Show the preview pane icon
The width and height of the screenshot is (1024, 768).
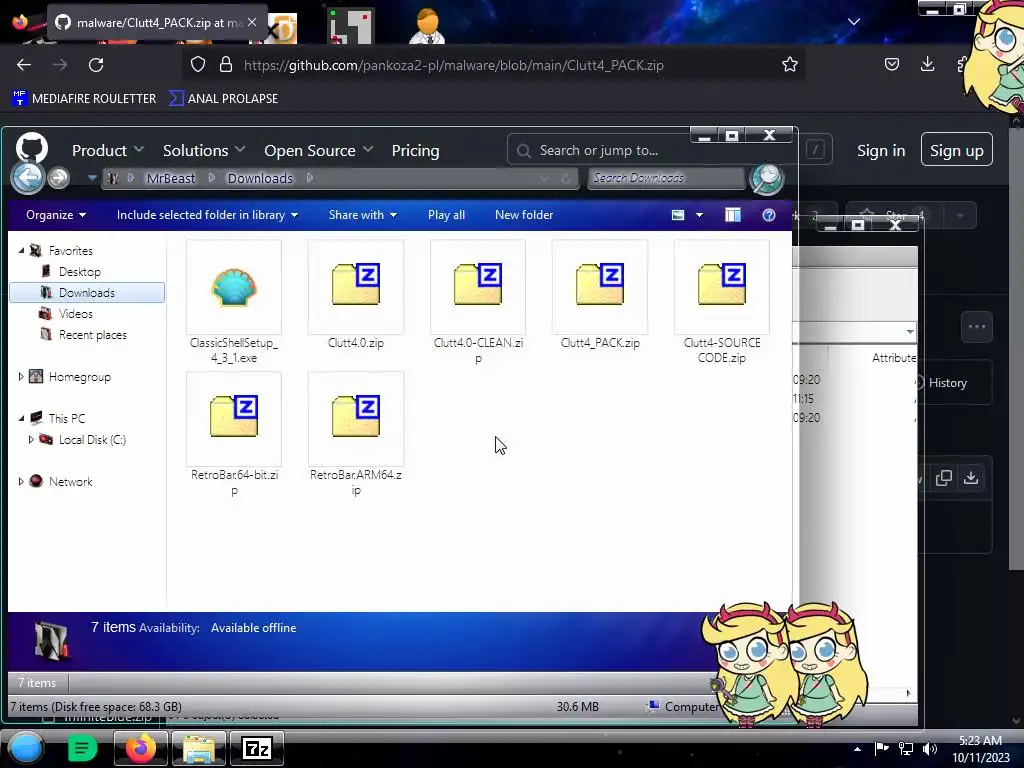tap(733, 215)
